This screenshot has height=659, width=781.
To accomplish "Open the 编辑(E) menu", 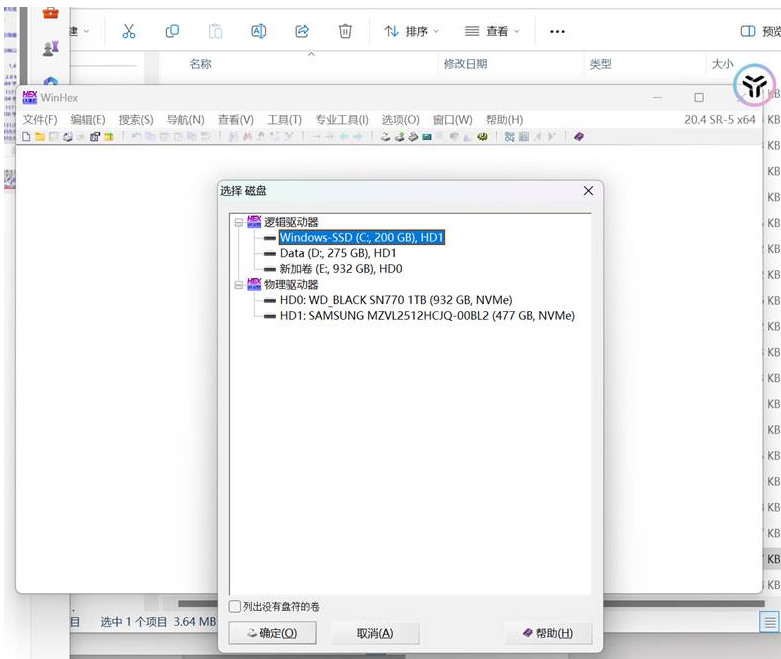I will click(88, 120).
